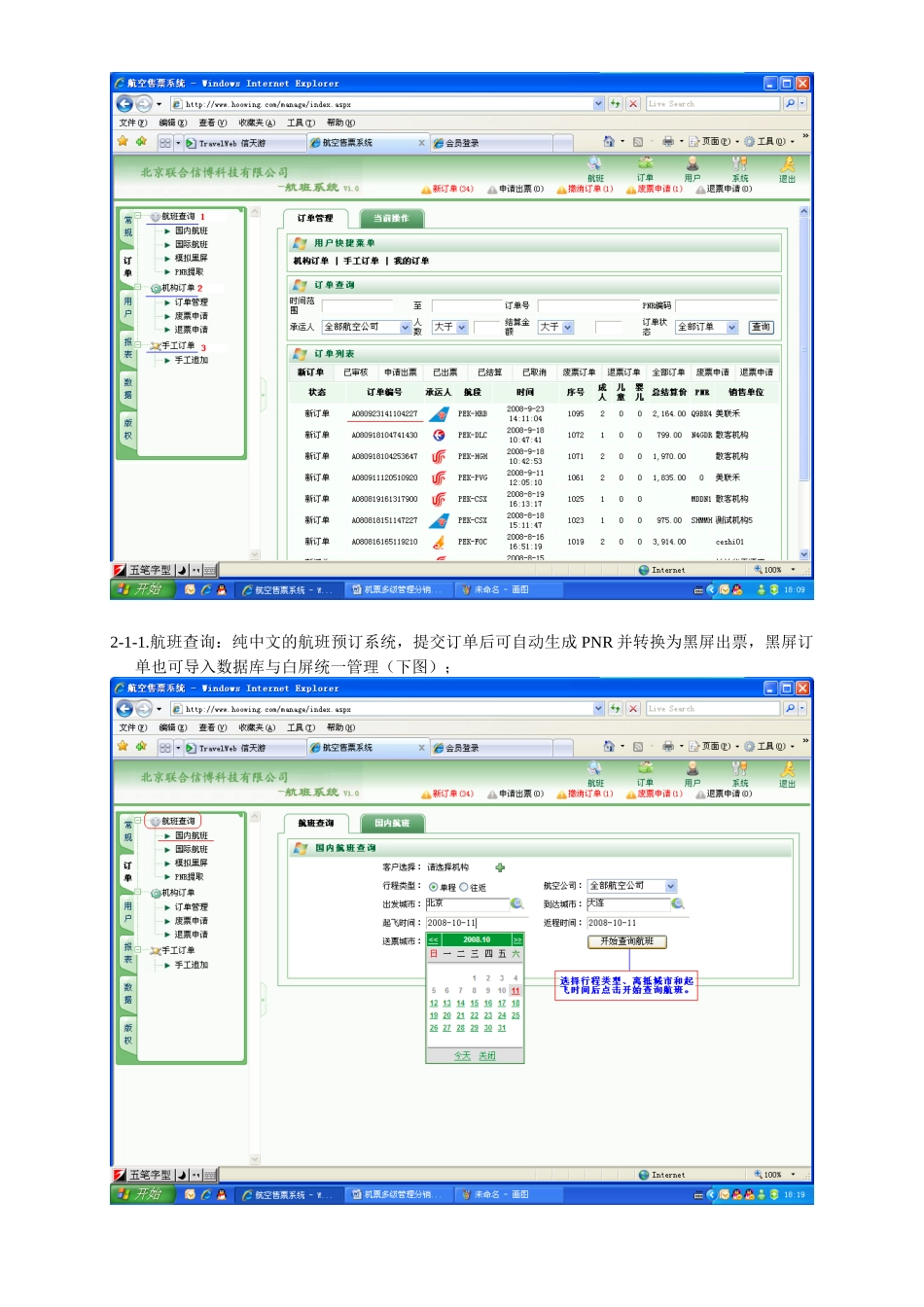This screenshot has height=1307, width=924.
Task: Click the airline logo in order row A080923141104227
Action: coord(439,414)
